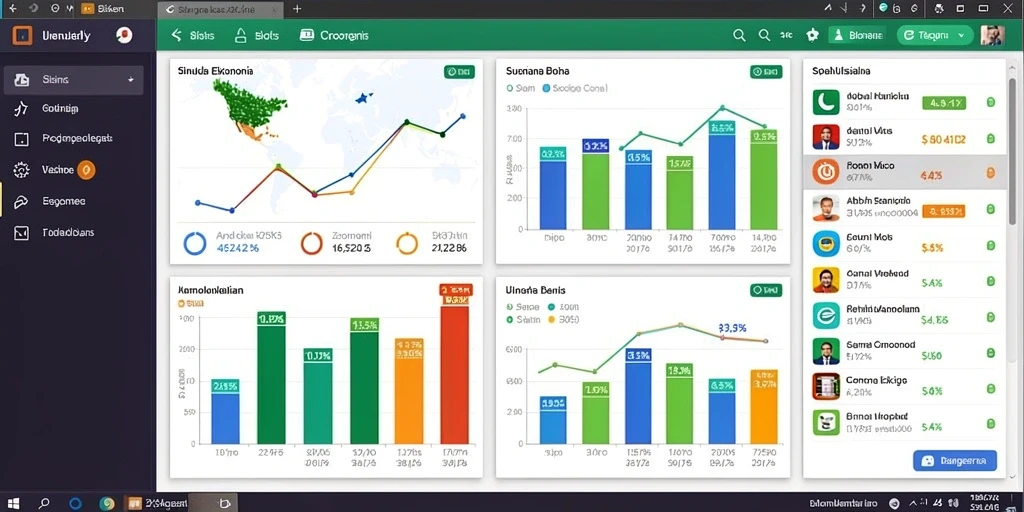Click the Windows Start button in taskbar
Image resolution: width=1024 pixels, height=512 pixels.
coord(13,504)
